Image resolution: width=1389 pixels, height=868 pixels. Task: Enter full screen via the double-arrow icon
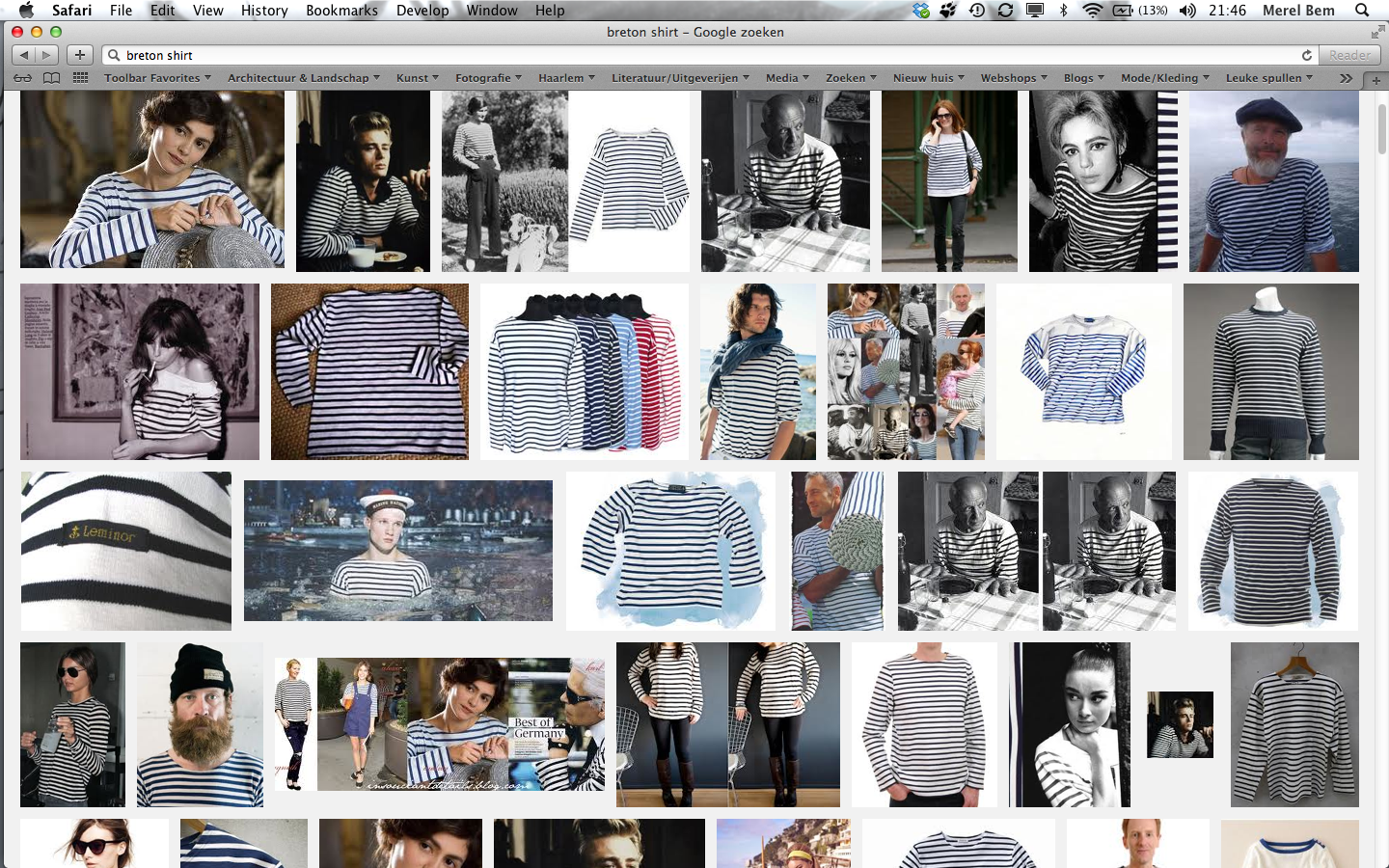tap(1376, 32)
